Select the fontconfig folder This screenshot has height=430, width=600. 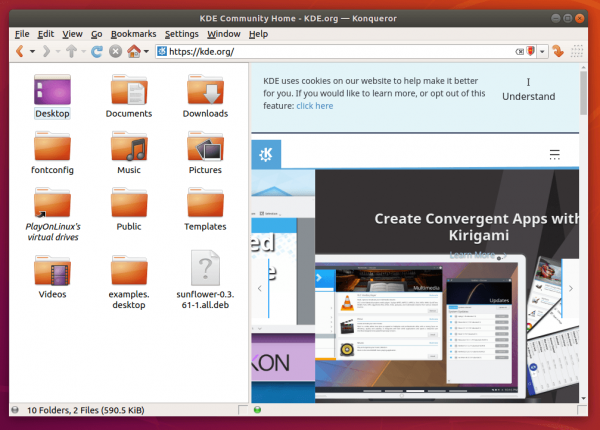(52, 153)
